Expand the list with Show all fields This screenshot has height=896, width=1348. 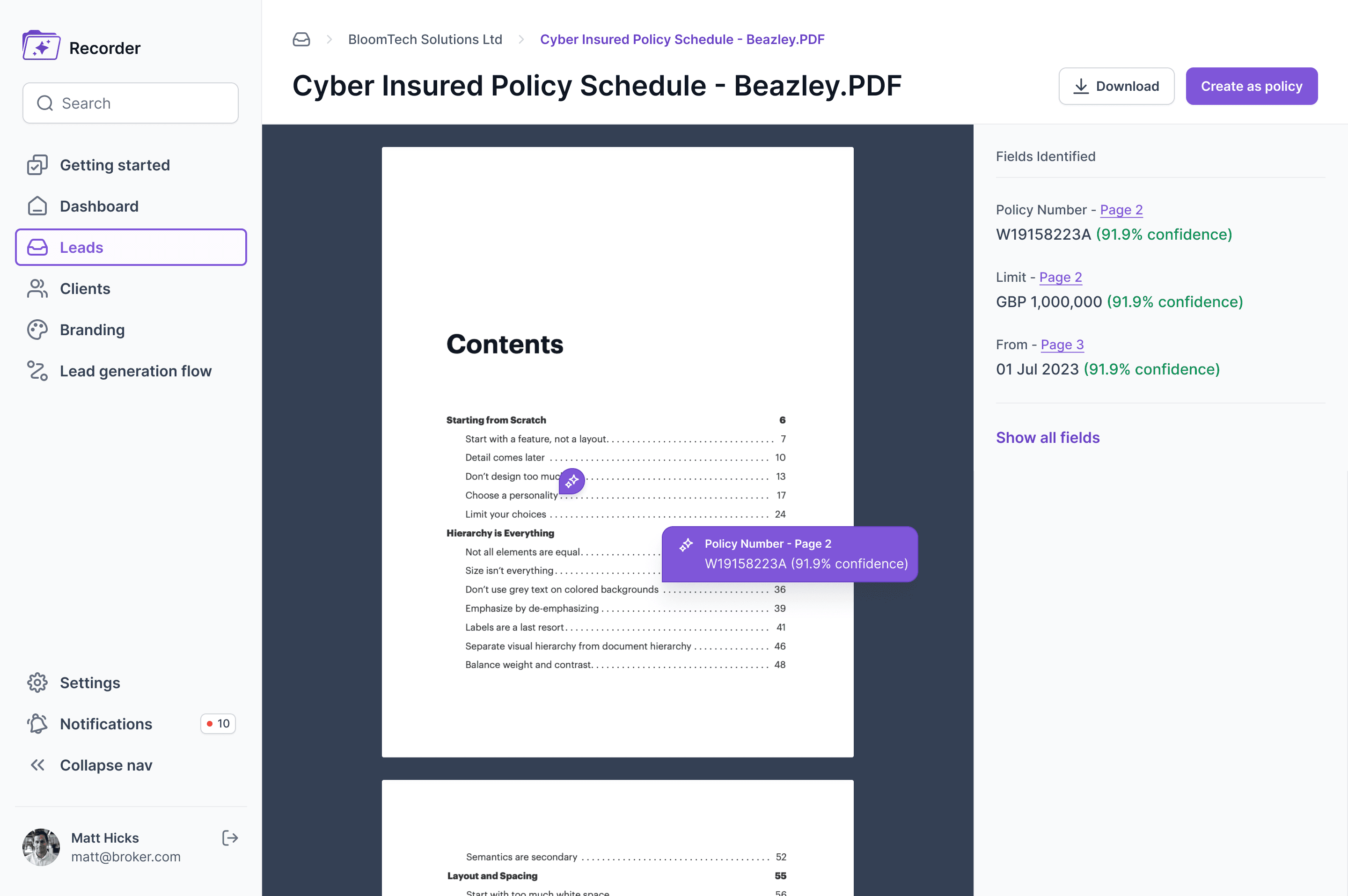[x=1048, y=437]
